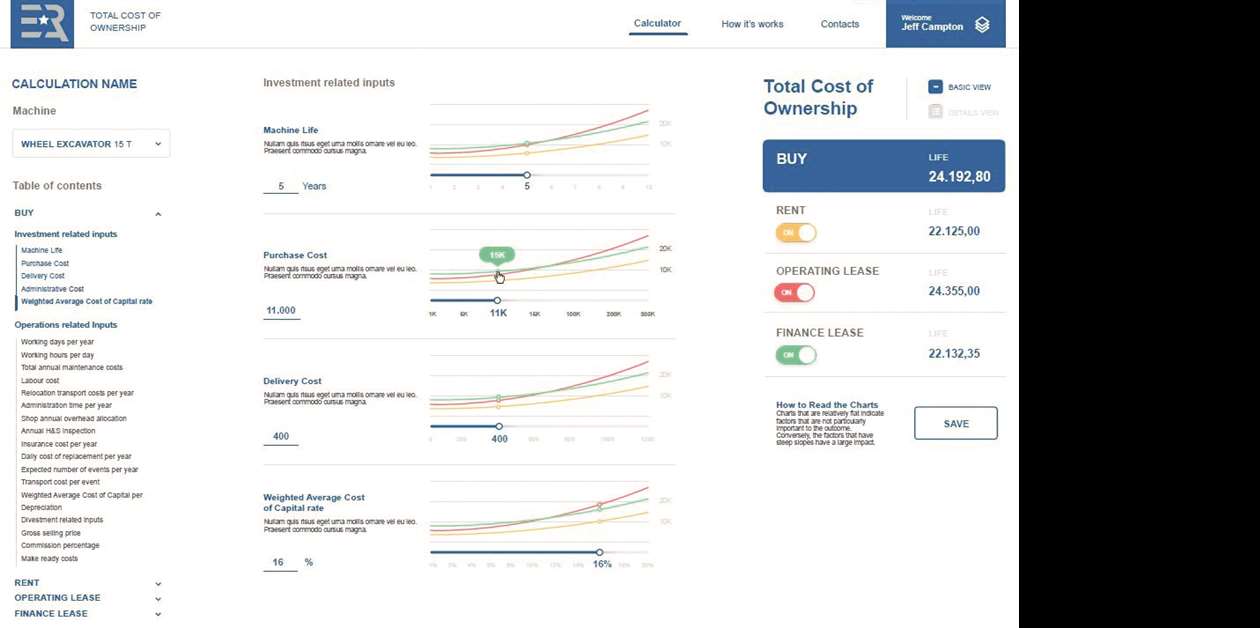Open Commission percentage item
Image resolution: width=1260 pixels, height=628 pixels.
pos(60,546)
